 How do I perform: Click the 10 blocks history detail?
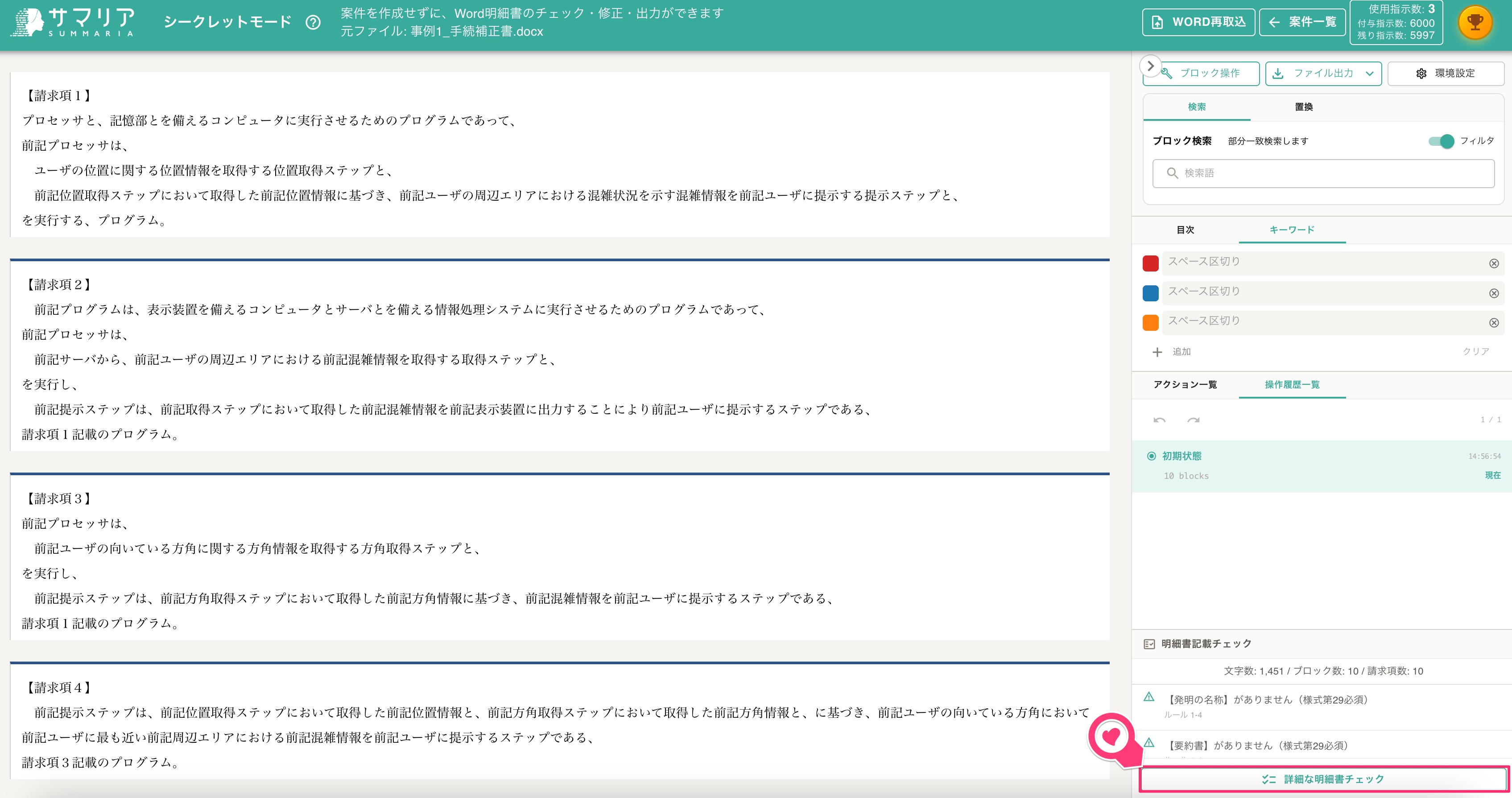point(1186,477)
